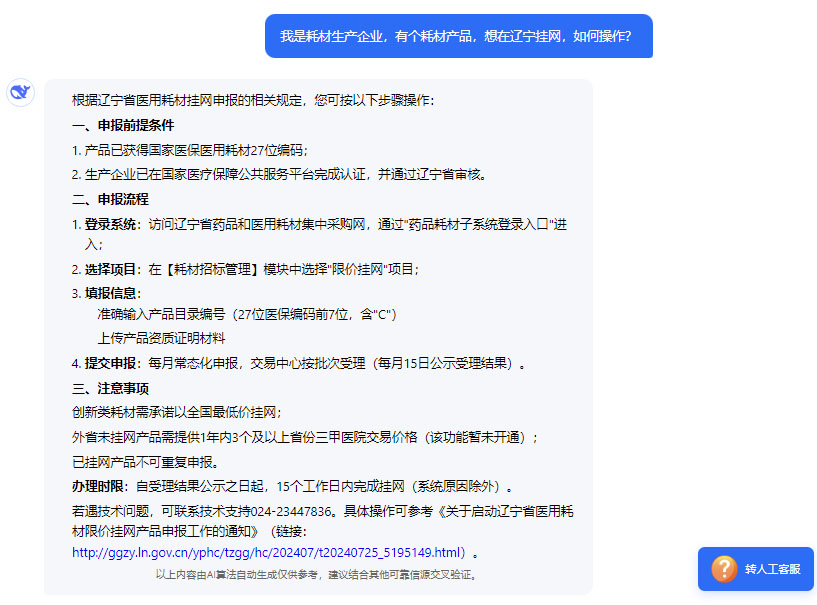Click the line about 外省未挂网产品 prices
Image resolution: width=817 pixels, height=605 pixels.
[305, 437]
